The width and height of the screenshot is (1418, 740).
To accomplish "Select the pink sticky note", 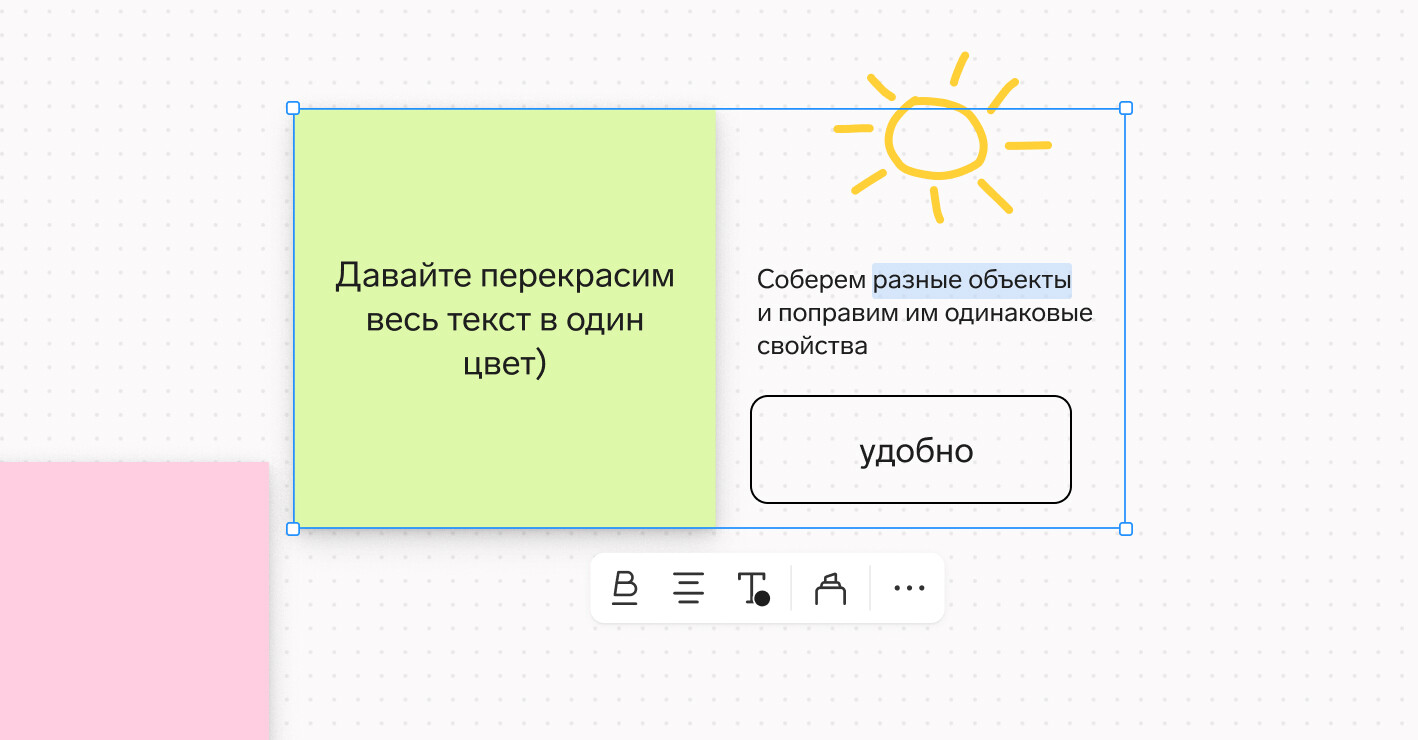I will pyautogui.click(x=133, y=598).
